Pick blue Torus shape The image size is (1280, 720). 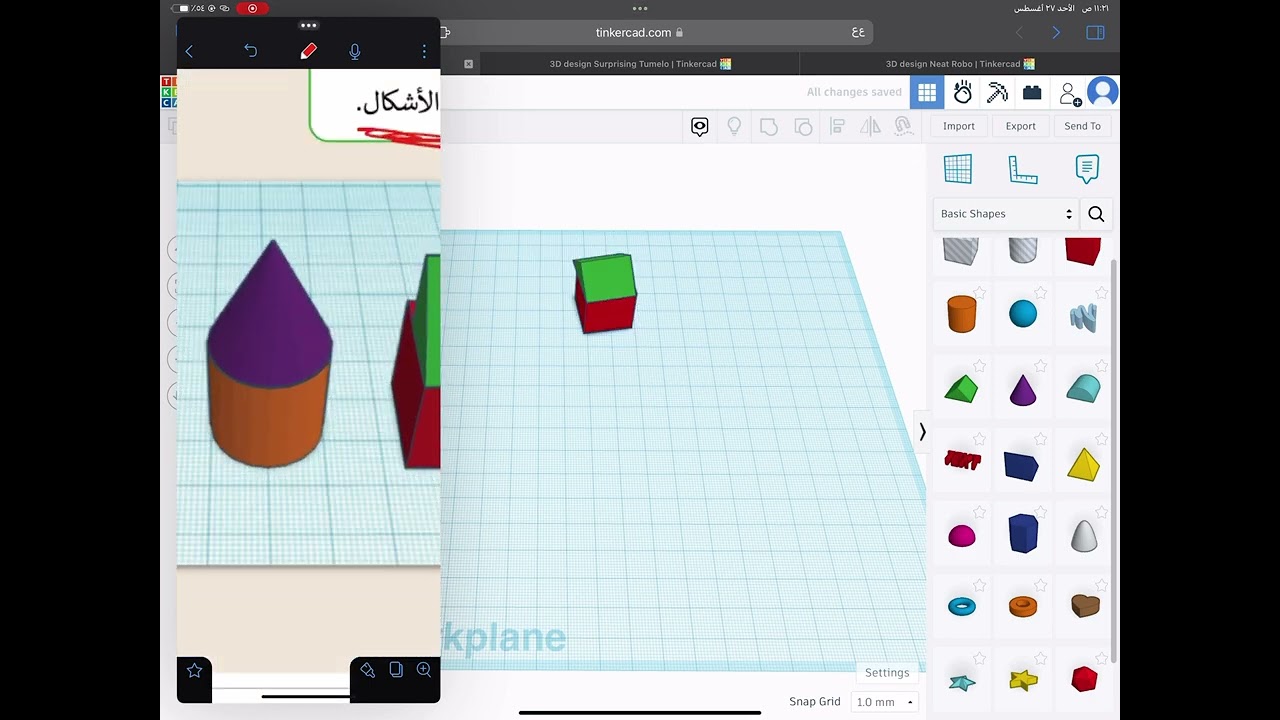coord(962,606)
